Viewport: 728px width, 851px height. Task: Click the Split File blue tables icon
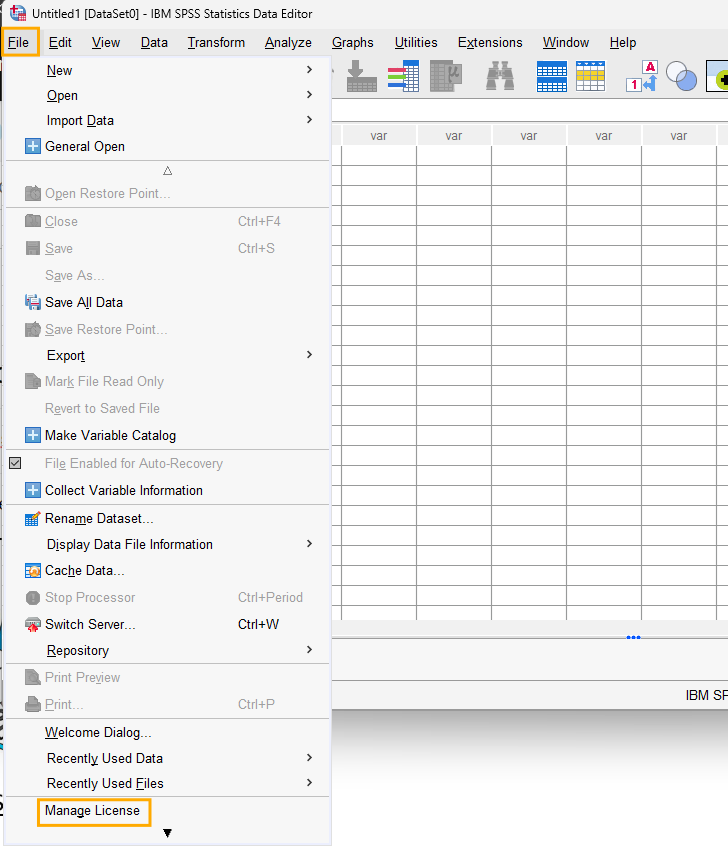tap(552, 76)
